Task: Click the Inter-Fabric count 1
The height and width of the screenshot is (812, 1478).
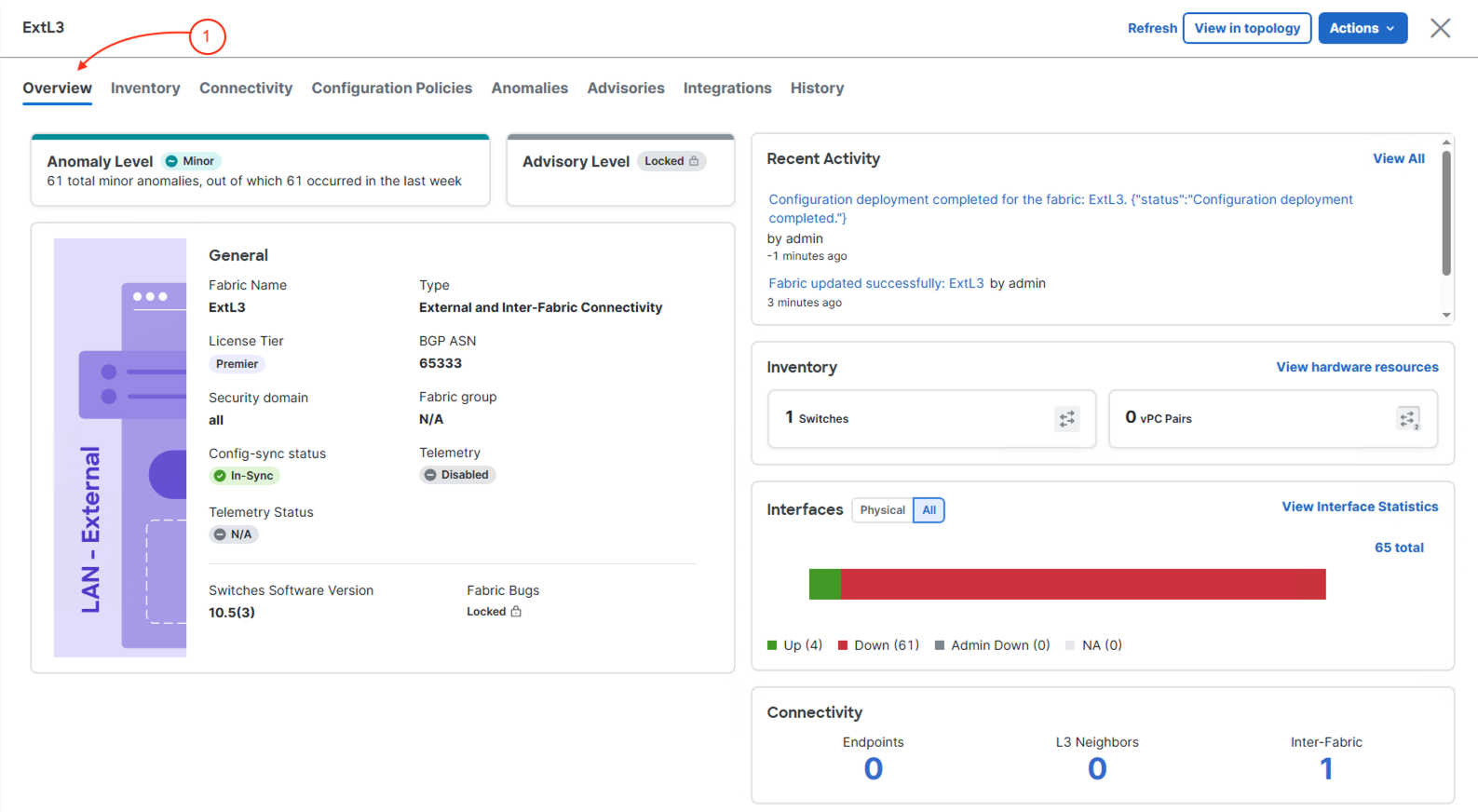Action: pos(1326,769)
